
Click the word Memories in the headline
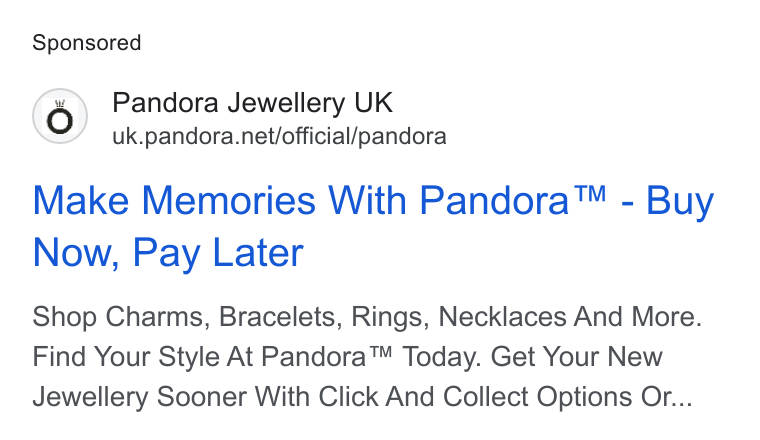click(229, 201)
